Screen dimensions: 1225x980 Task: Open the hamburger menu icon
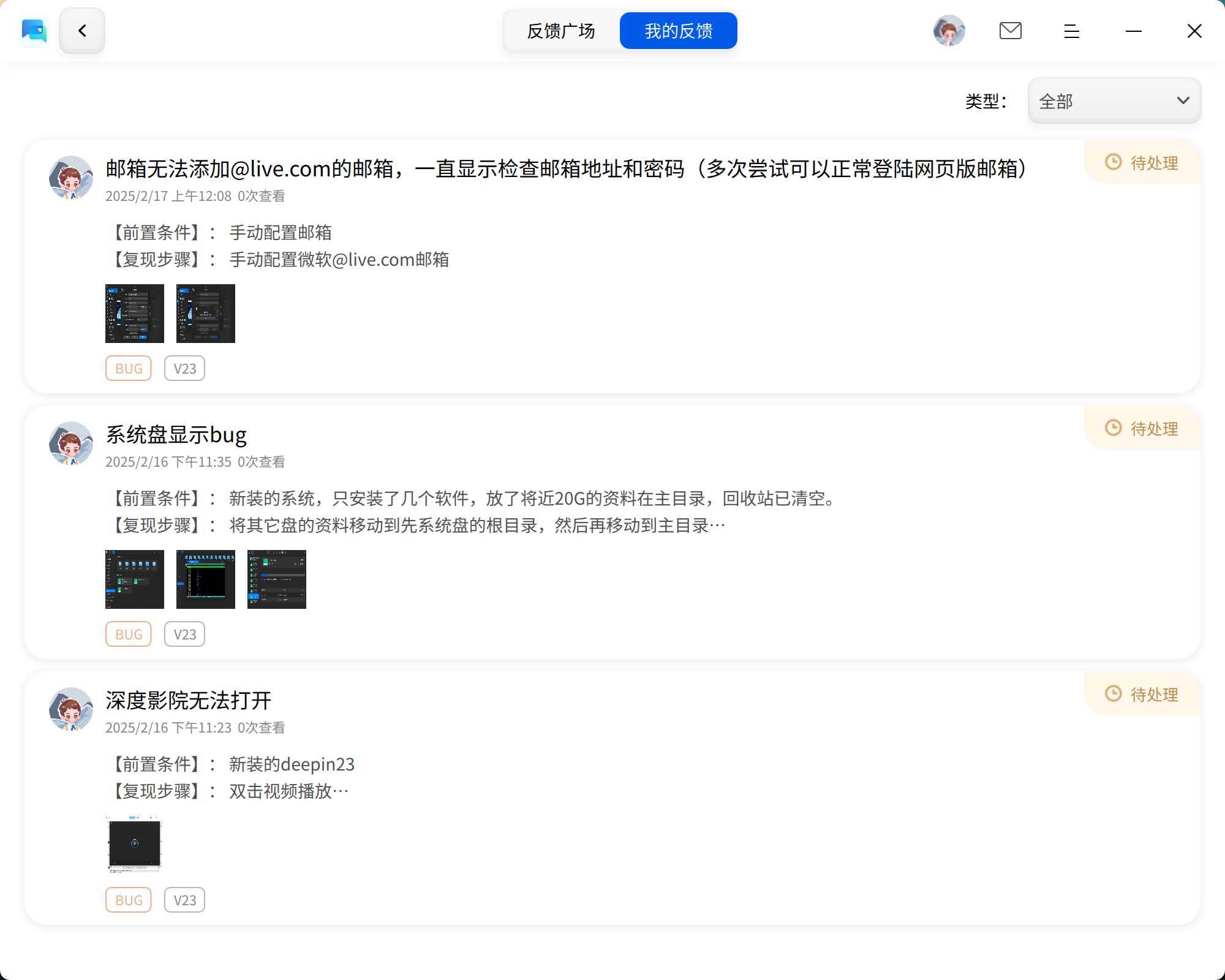pyautogui.click(x=1072, y=31)
